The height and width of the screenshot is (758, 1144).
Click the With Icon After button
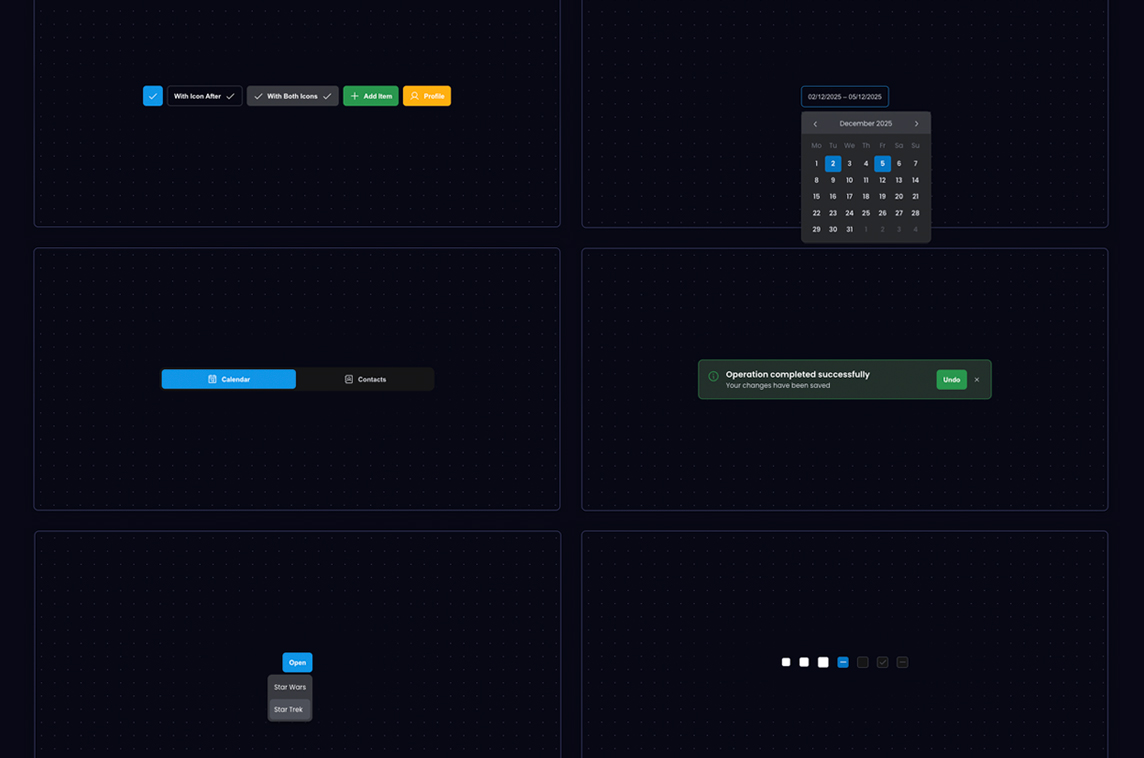204,96
